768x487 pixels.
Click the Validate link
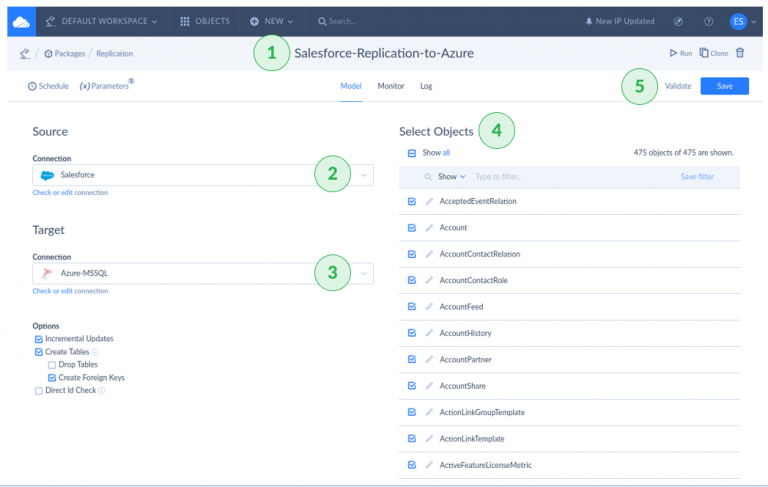pos(678,86)
